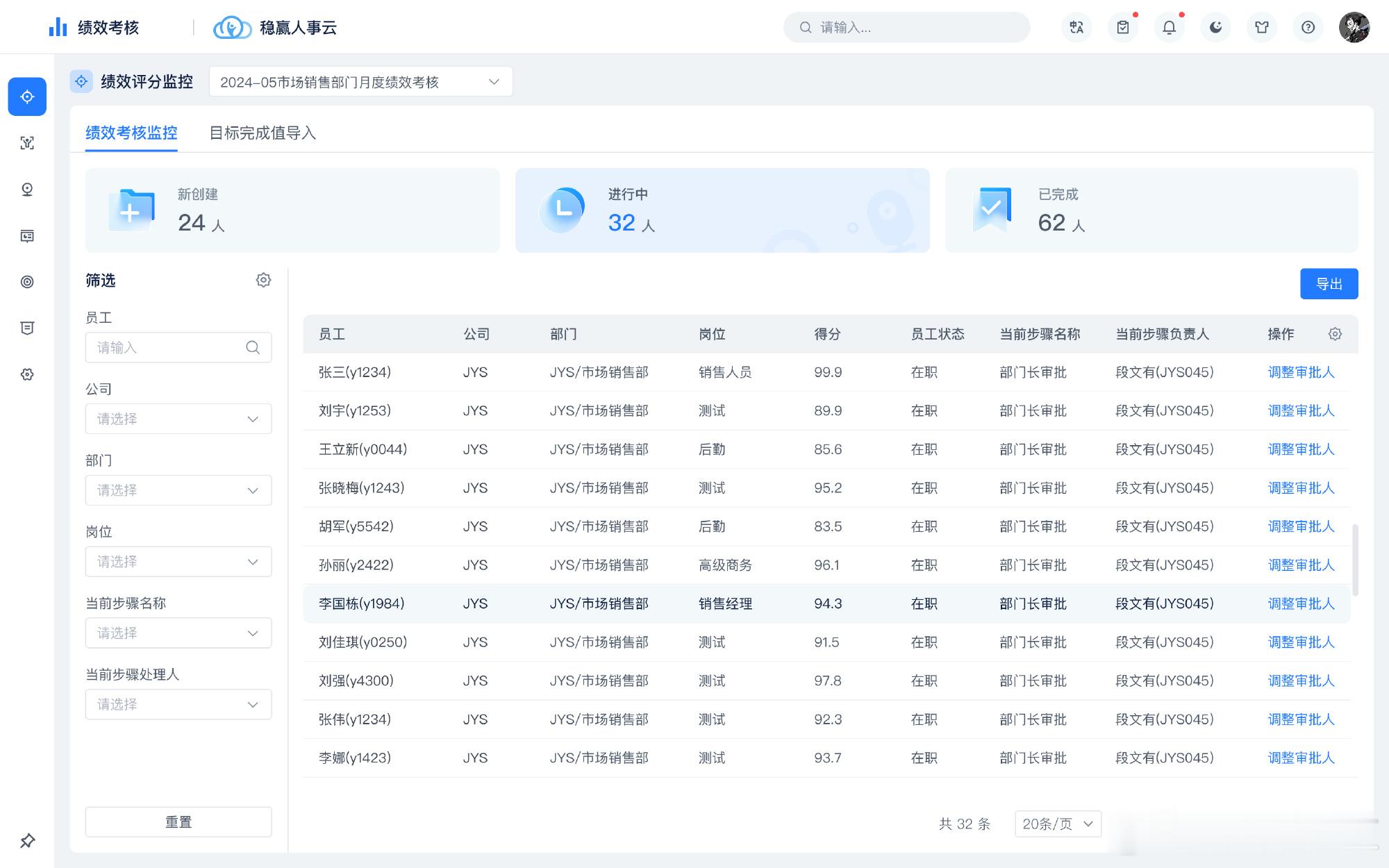Open the help question mark icon
The height and width of the screenshot is (868, 1389).
pyautogui.click(x=1308, y=27)
